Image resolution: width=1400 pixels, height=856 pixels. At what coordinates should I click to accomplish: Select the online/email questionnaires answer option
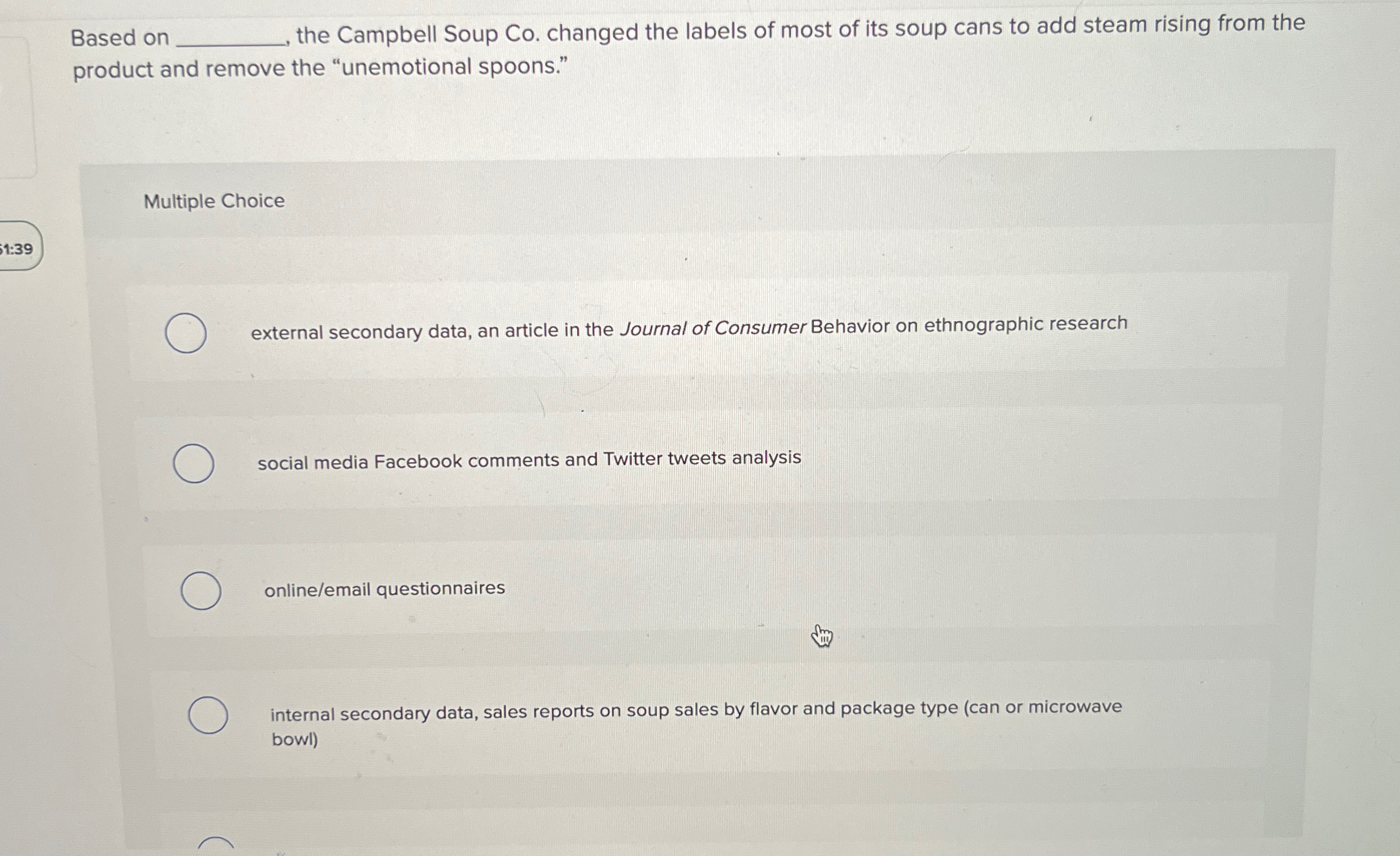click(x=200, y=589)
